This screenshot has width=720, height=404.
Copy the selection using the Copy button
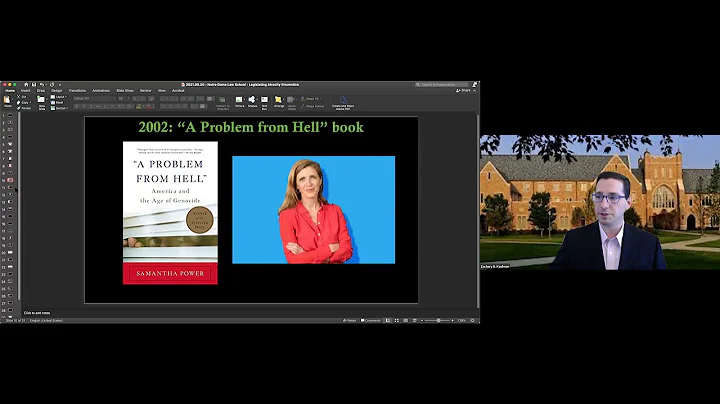(x=22, y=102)
